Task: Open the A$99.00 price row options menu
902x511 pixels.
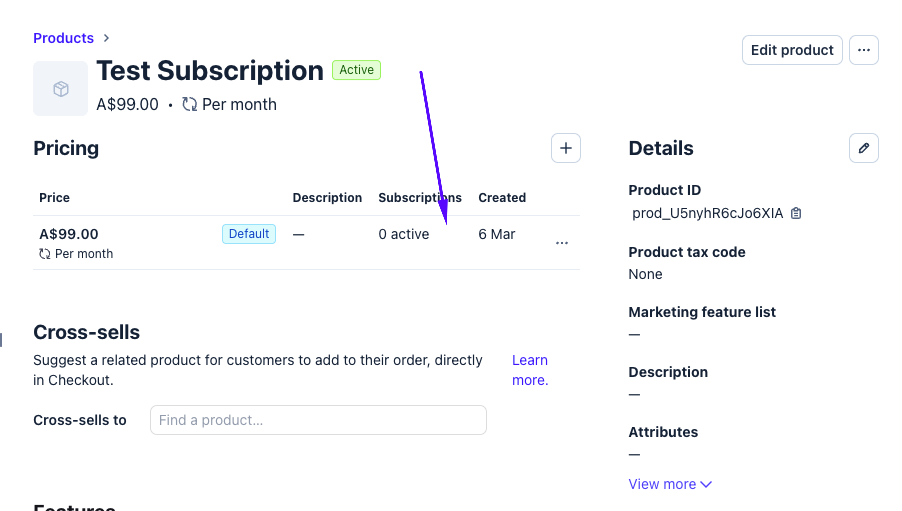Action: pos(562,243)
